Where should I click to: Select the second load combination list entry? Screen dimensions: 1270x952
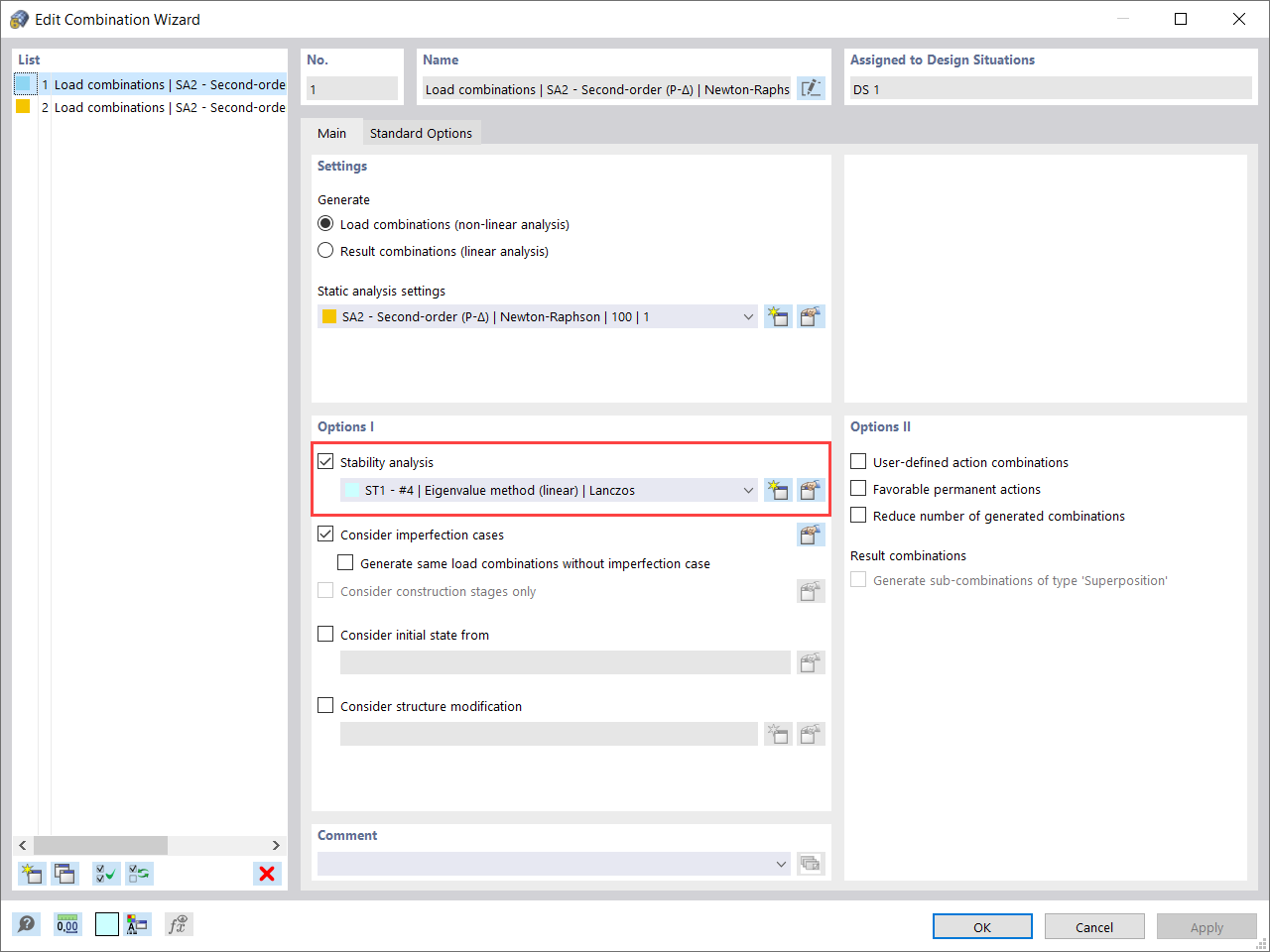coord(149,107)
